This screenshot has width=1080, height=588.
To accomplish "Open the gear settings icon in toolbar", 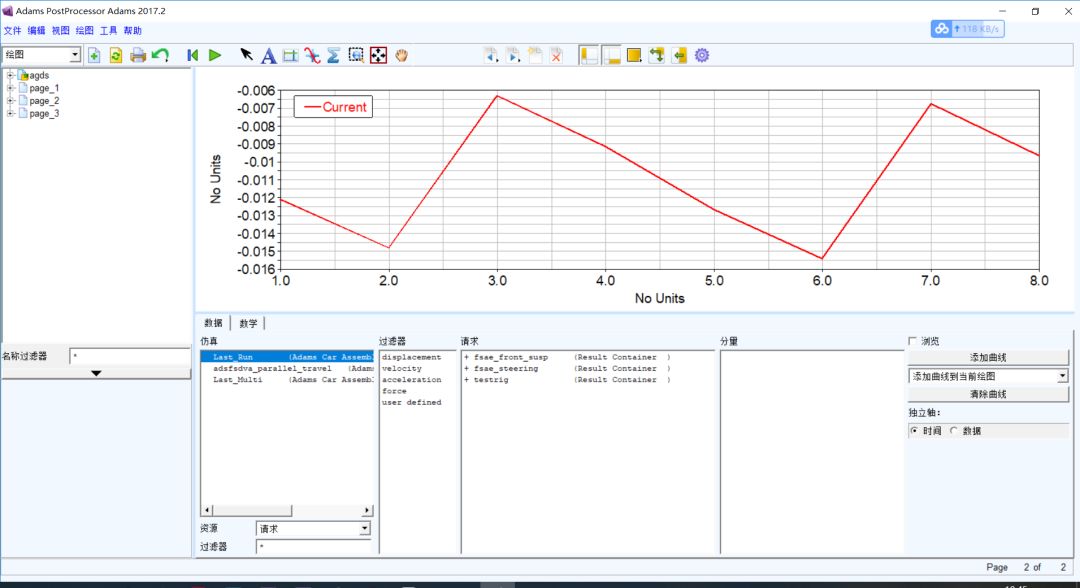I will click(x=702, y=55).
